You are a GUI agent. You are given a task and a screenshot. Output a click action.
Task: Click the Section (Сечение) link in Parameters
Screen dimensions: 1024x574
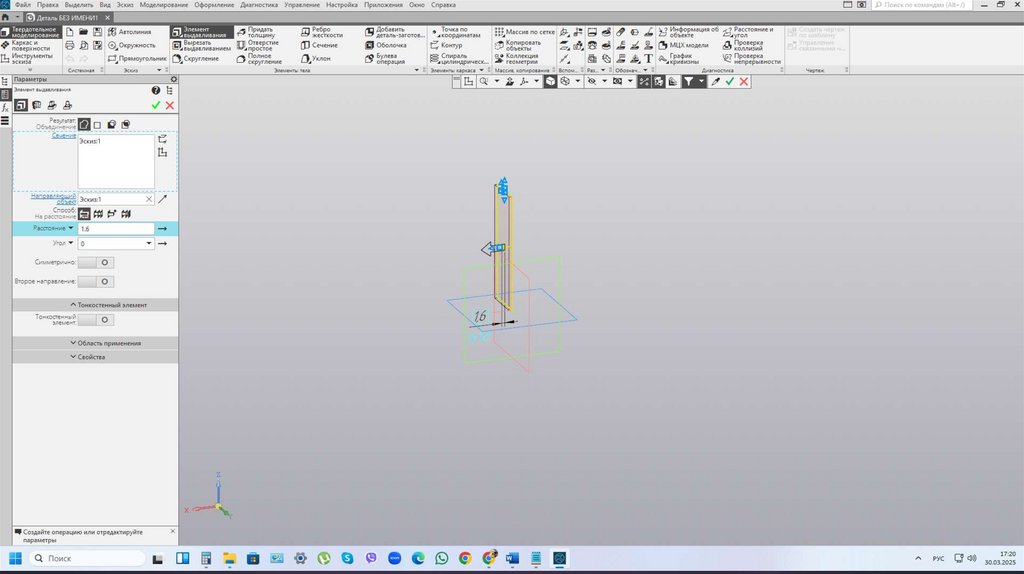click(x=64, y=136)
